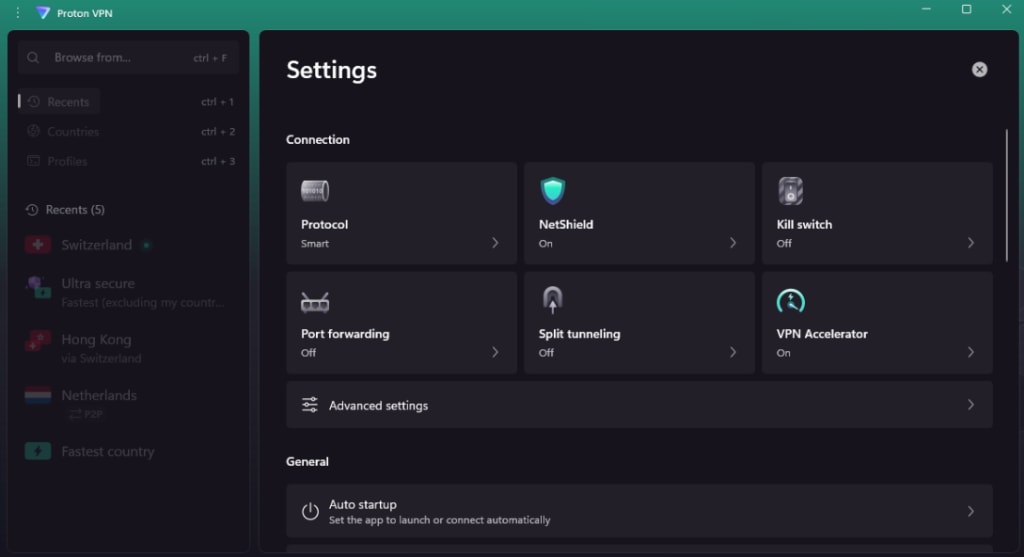Close the Settings panel with X
Screen dimensions: 1024x557
click(x=979, y=69)
